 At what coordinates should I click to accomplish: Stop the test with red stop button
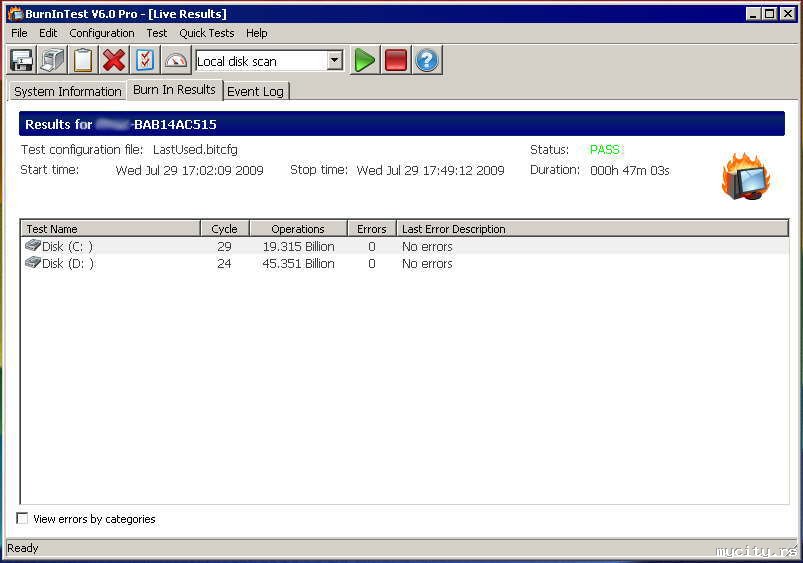point(396,60)
